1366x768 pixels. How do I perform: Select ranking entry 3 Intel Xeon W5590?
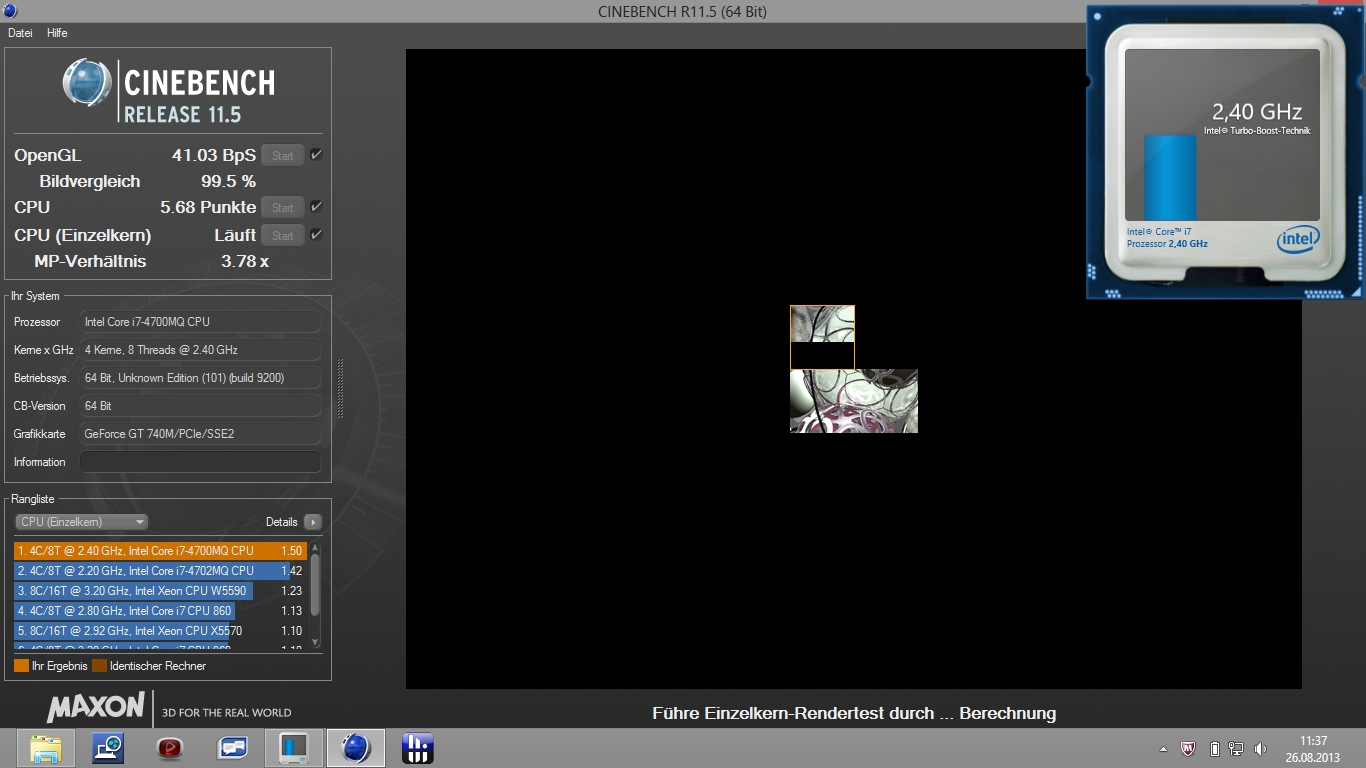[x=160, y=591]
